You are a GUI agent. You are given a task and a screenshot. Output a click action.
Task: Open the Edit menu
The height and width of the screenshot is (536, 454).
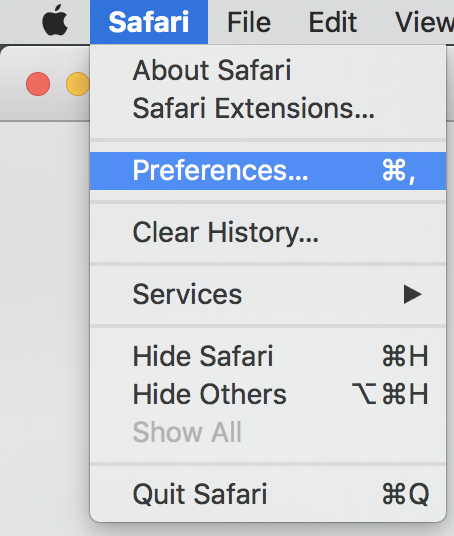click(x=333, y=22)
